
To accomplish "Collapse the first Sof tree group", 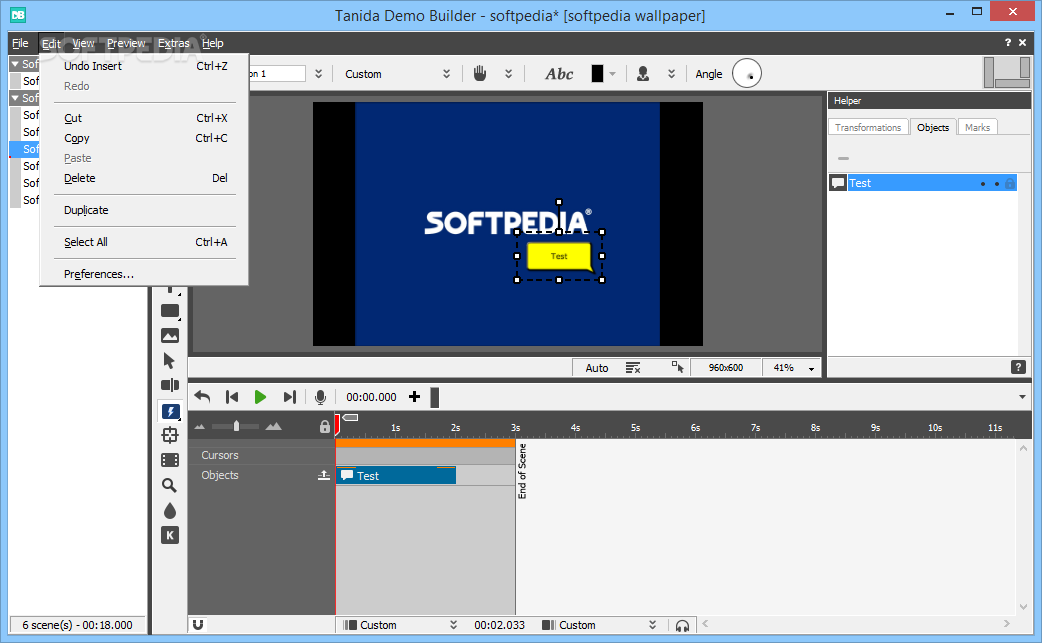I will [x=15, y=64].
